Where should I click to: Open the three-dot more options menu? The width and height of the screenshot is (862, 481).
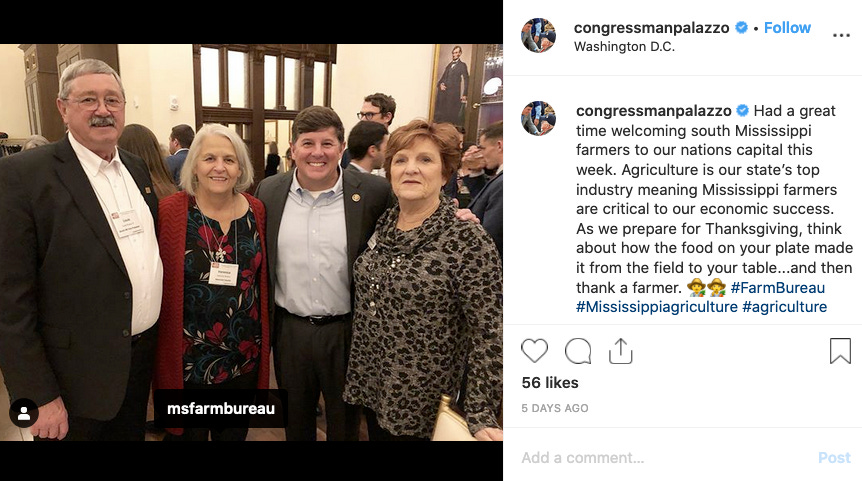[841, 35]
